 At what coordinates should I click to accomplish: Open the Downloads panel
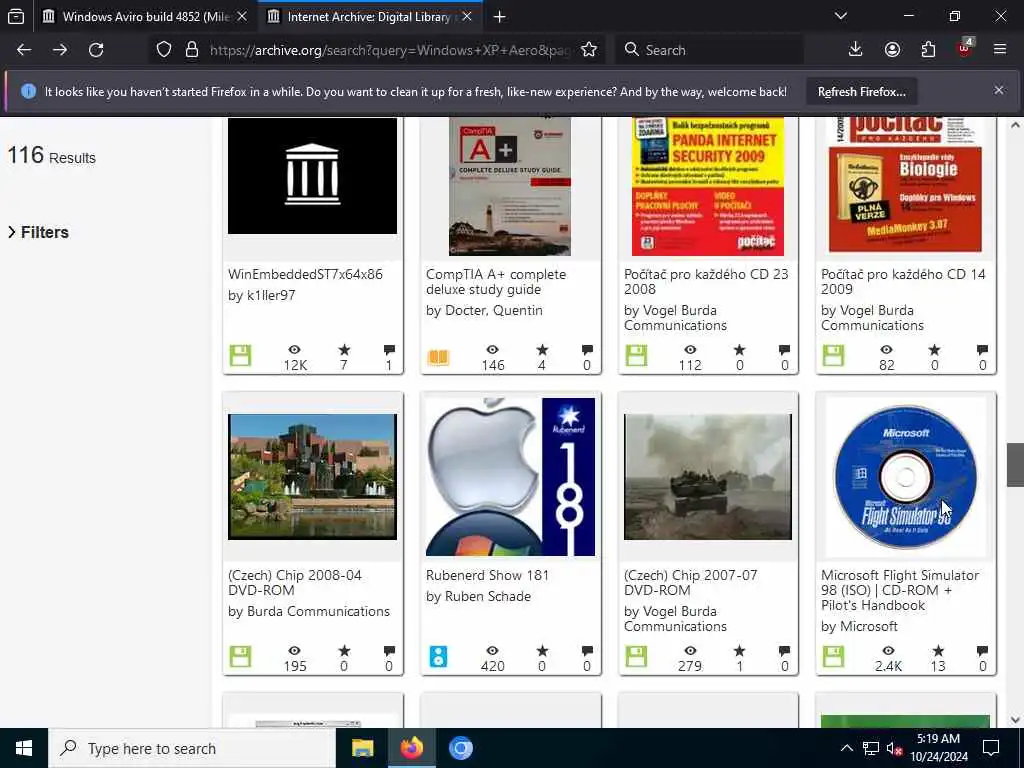click(x=856, y=50)
